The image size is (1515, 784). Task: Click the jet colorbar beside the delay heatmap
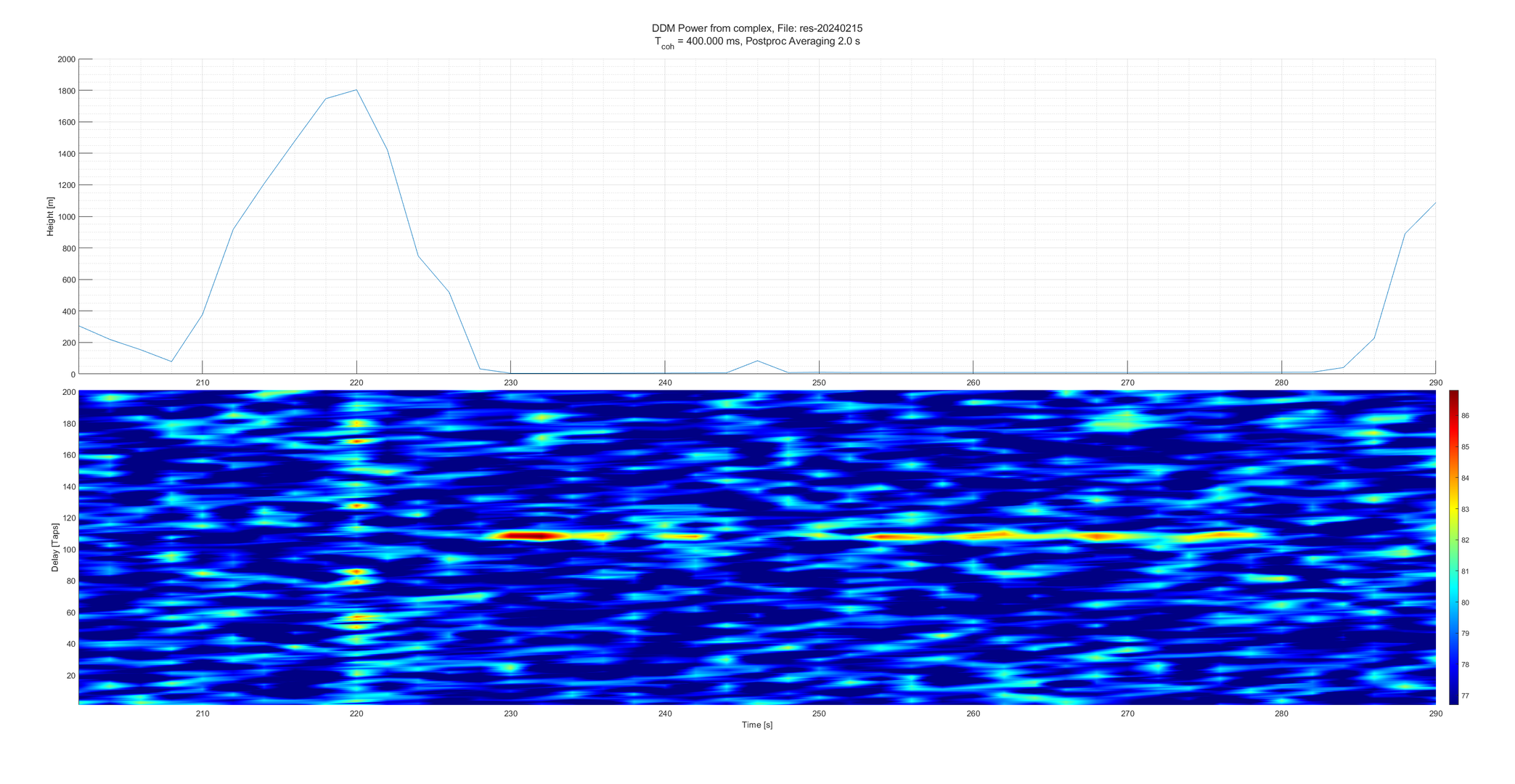tap(1453, 547)
